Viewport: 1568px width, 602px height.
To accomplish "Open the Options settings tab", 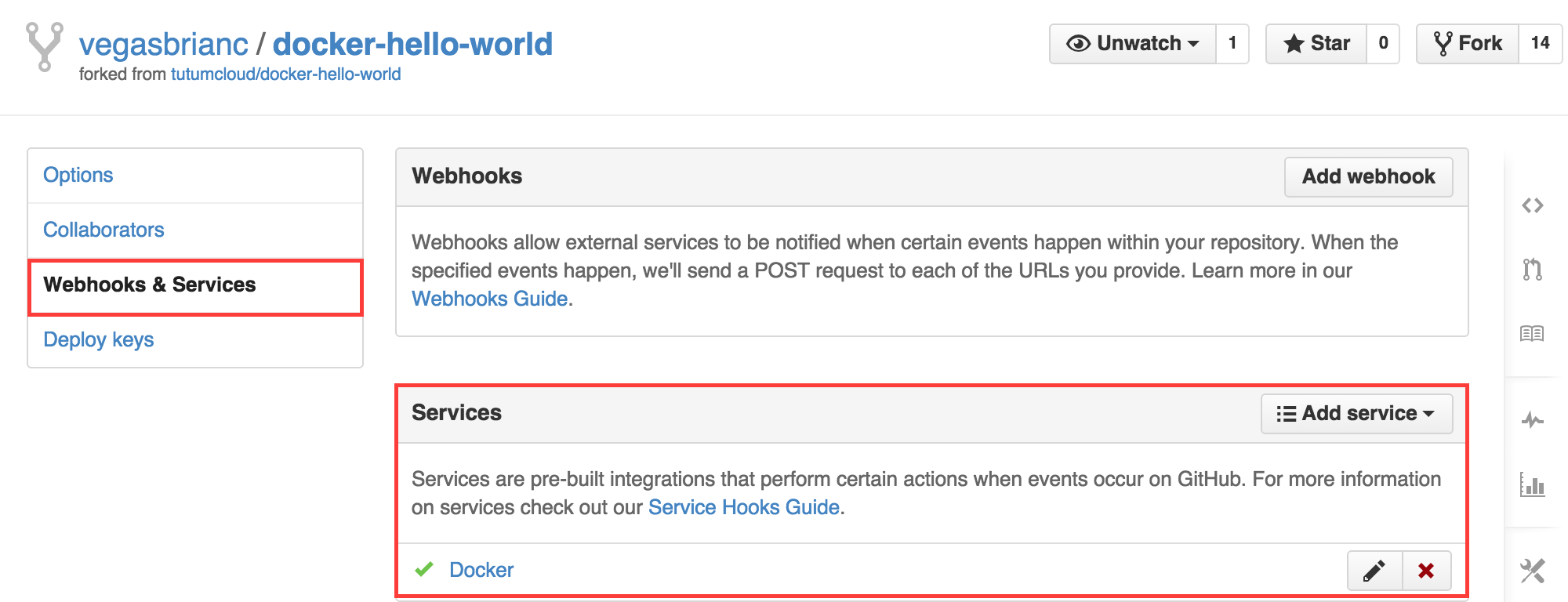I will pos(195,176).
